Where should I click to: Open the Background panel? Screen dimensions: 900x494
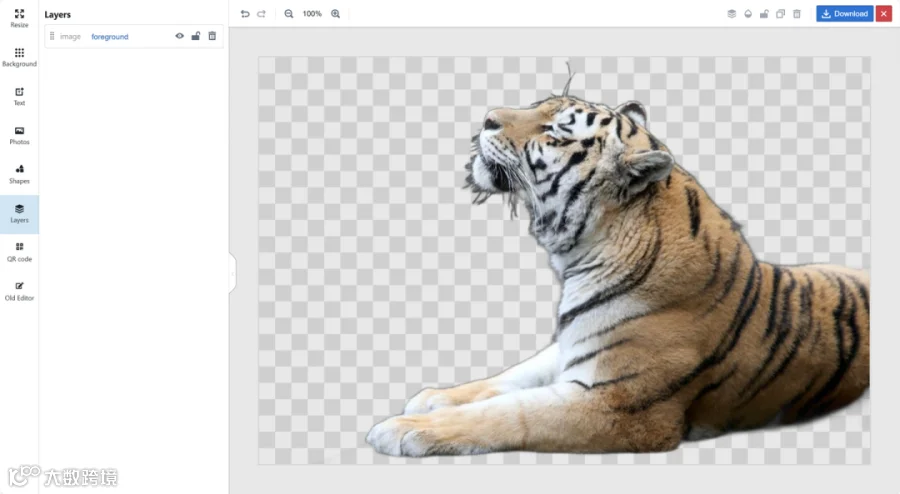pos(19,57)
